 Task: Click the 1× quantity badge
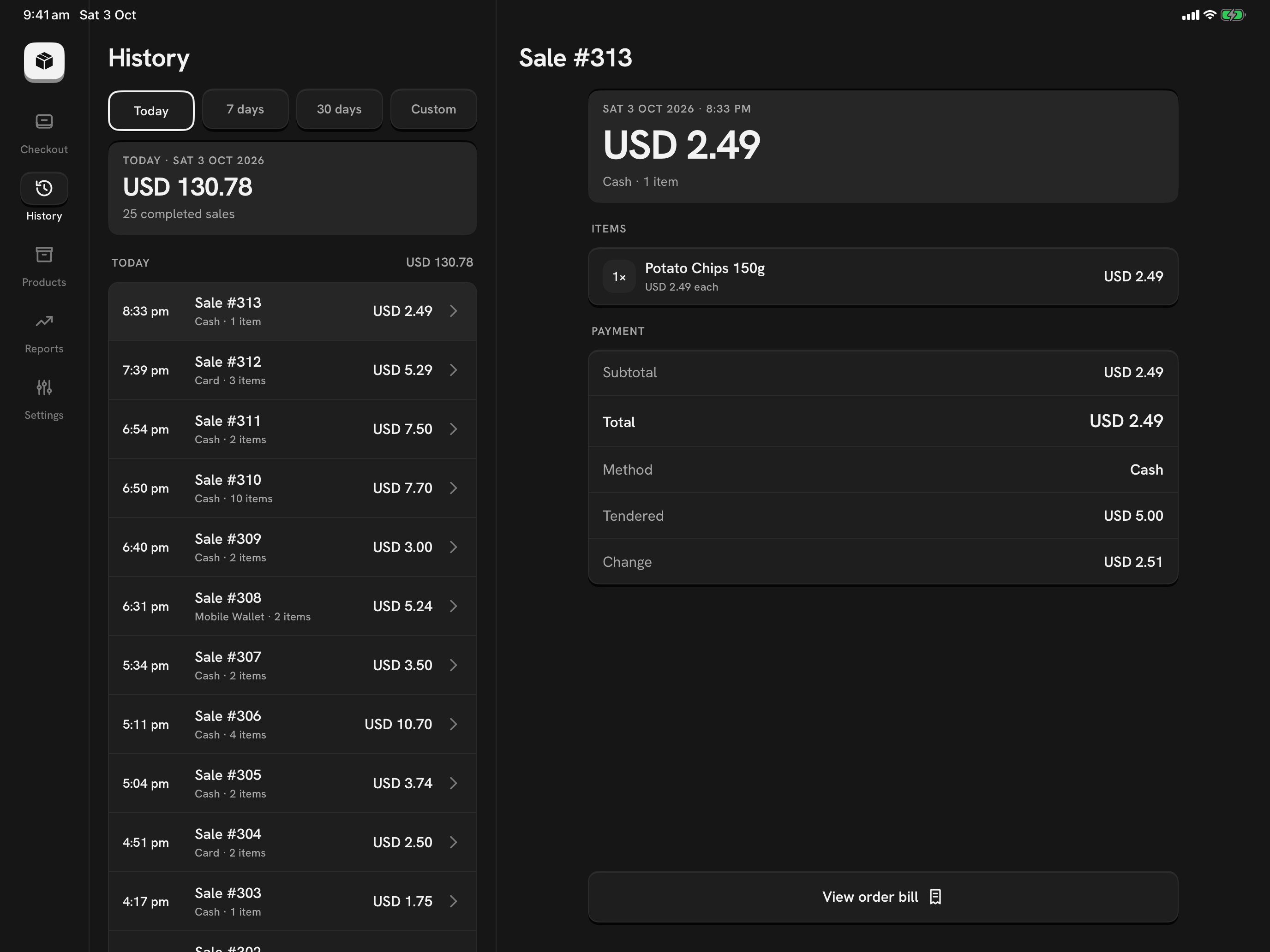pyautogui.click(x=619, y=277)
